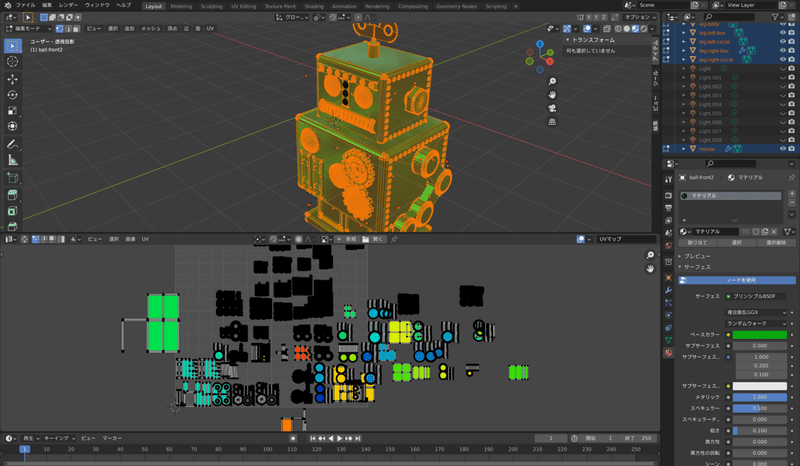
Task: Select the Scale tool
Action: click(12, 111)
